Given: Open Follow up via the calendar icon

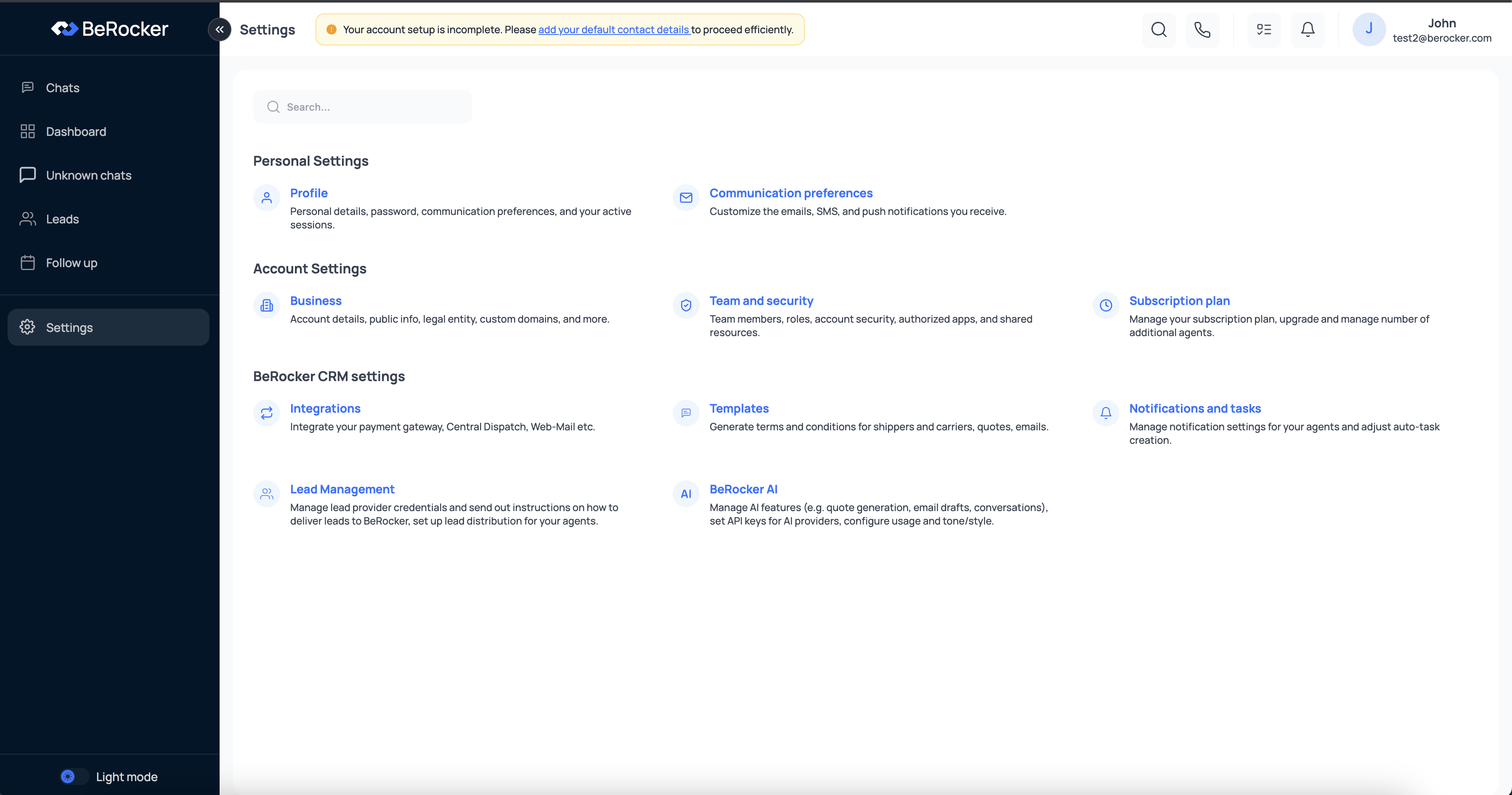Looking at the screenshot, I should pyautogui.click(x=28, y=262).
